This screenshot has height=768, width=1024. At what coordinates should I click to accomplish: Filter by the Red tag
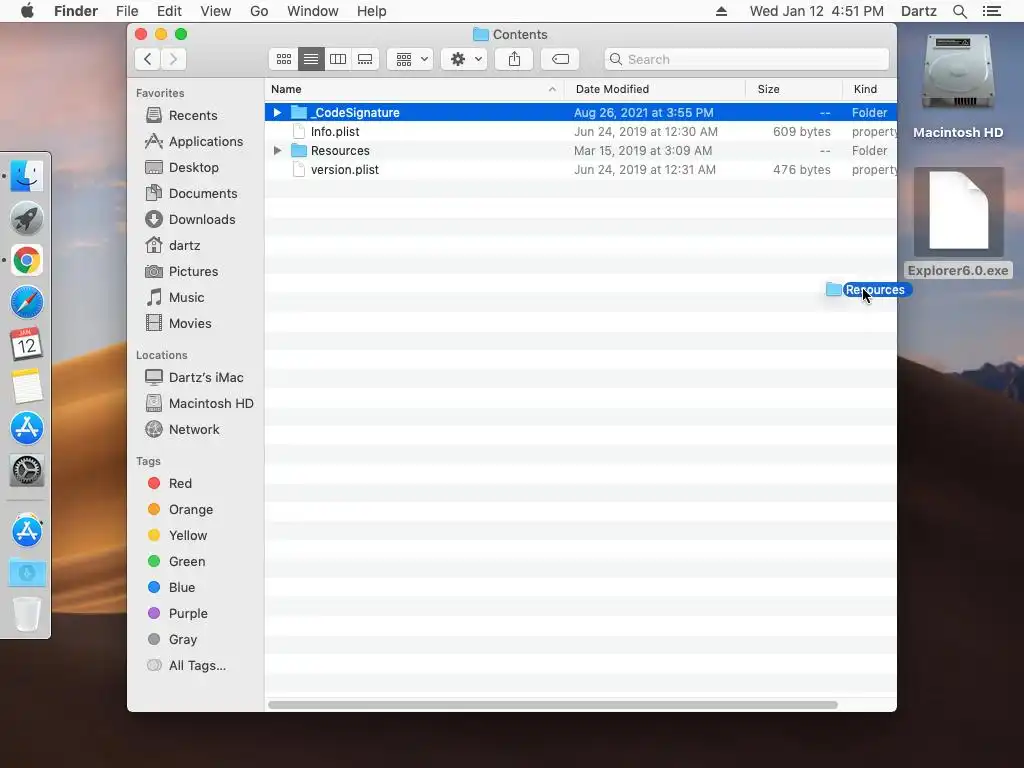(x=180, y=483)
